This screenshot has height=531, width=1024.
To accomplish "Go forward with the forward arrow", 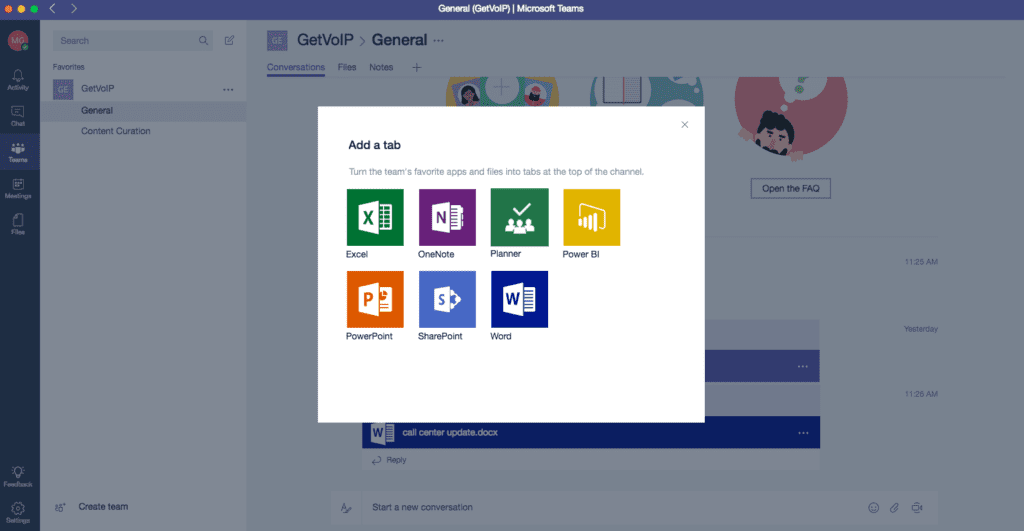I will pos(74,8).
